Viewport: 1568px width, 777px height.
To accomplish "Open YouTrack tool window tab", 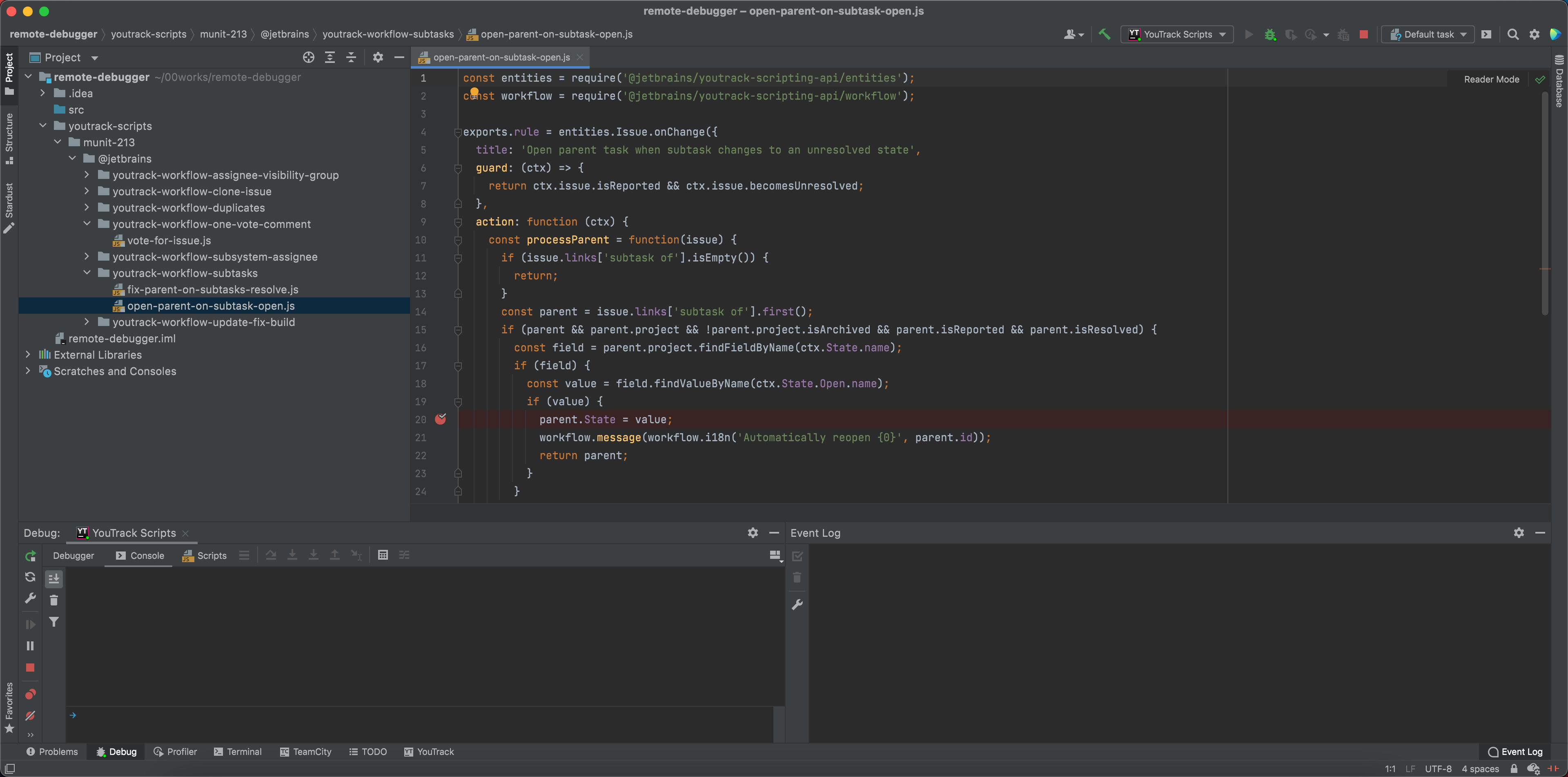I will point(429,752).
